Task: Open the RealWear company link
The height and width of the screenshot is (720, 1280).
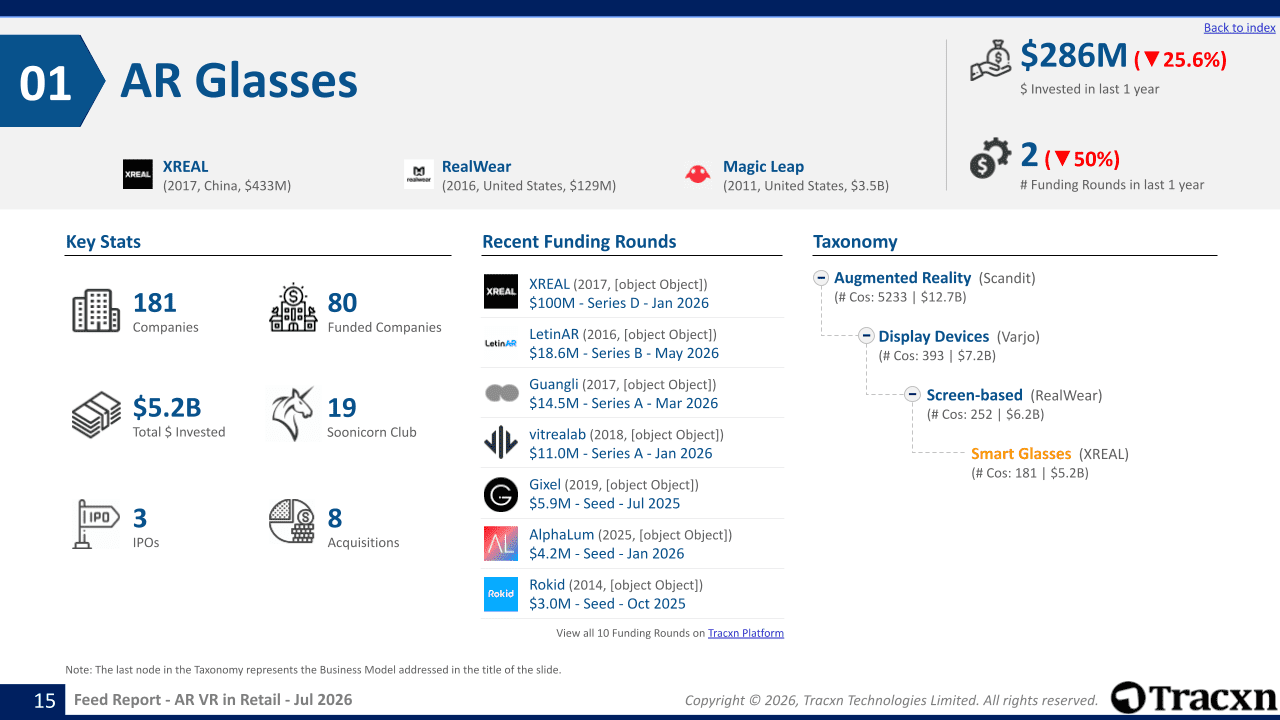Action: [476, 167]
